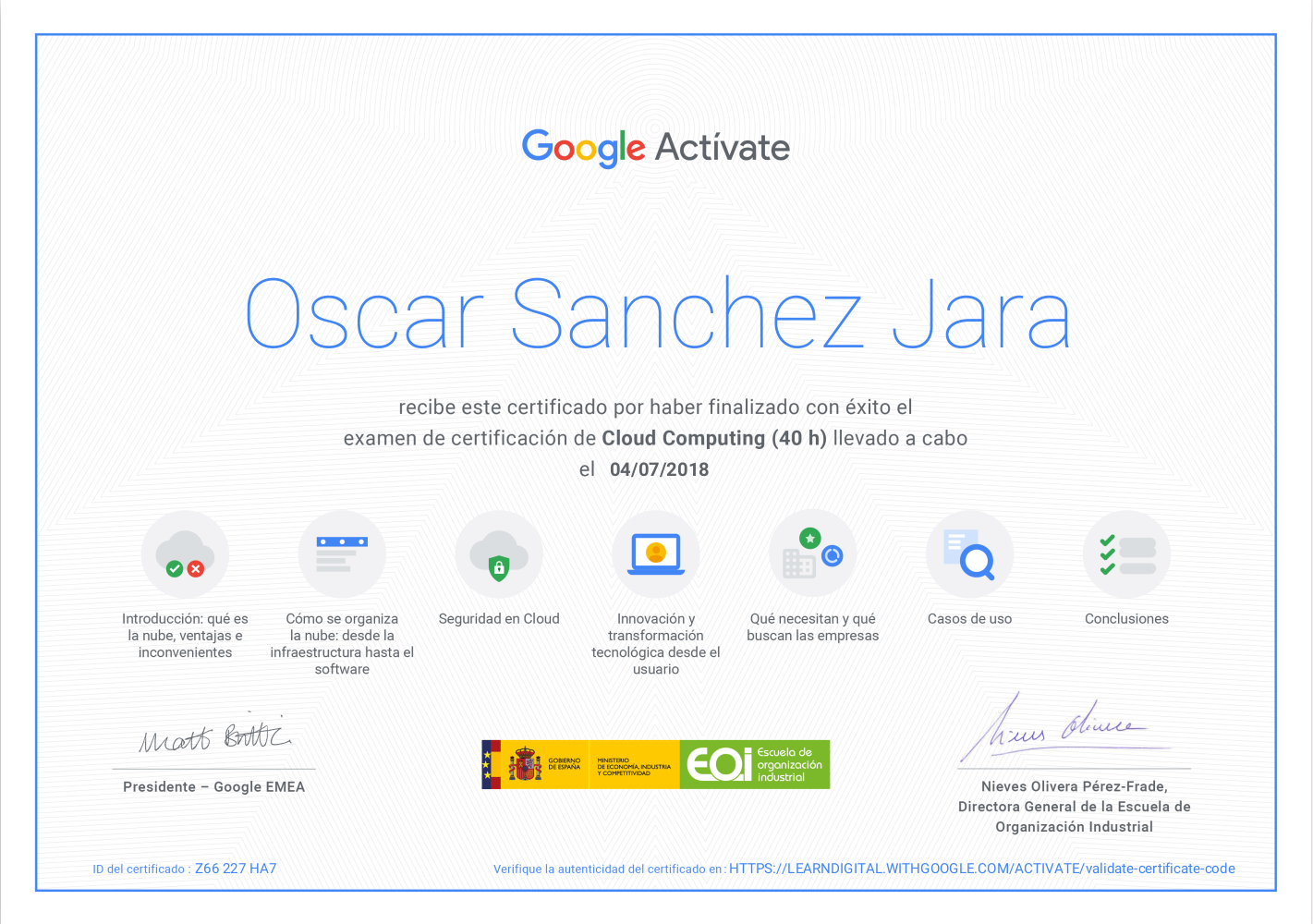Click the cloud organization icon above Cómo se organiza
Screen dimensions: 1313x924
[x=342, y=554]
